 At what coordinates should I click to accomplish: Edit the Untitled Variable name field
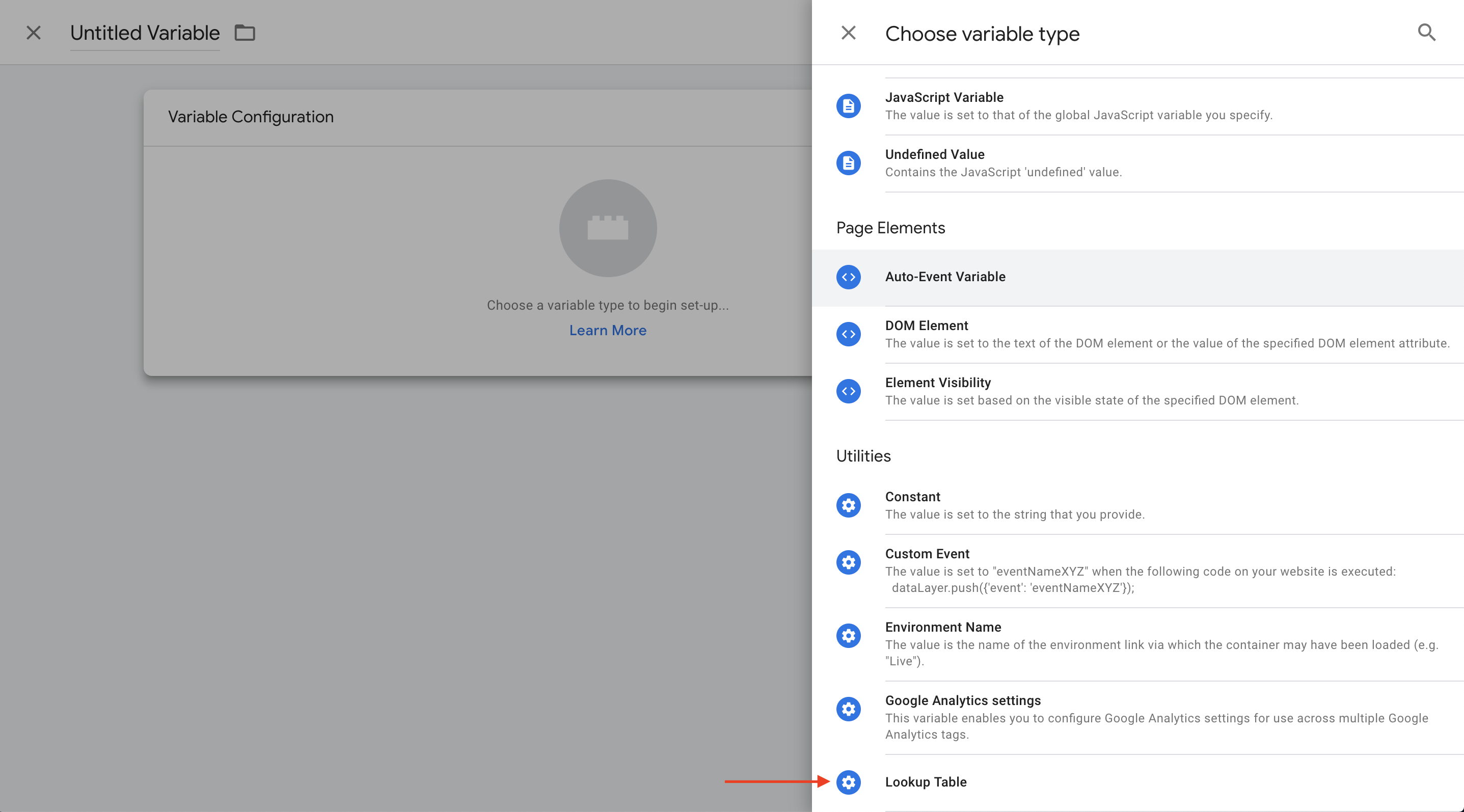(x=145, y=33)
